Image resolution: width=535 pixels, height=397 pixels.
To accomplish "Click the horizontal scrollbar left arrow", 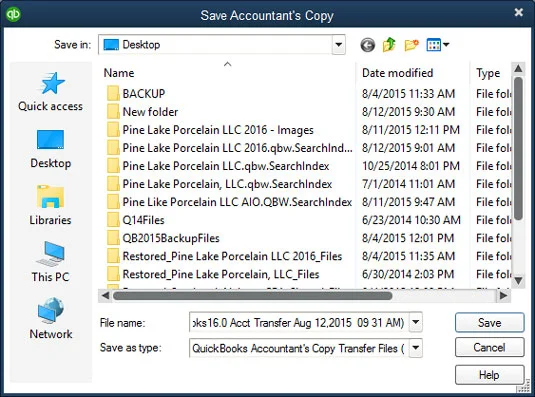I will [x=105, y=296].
